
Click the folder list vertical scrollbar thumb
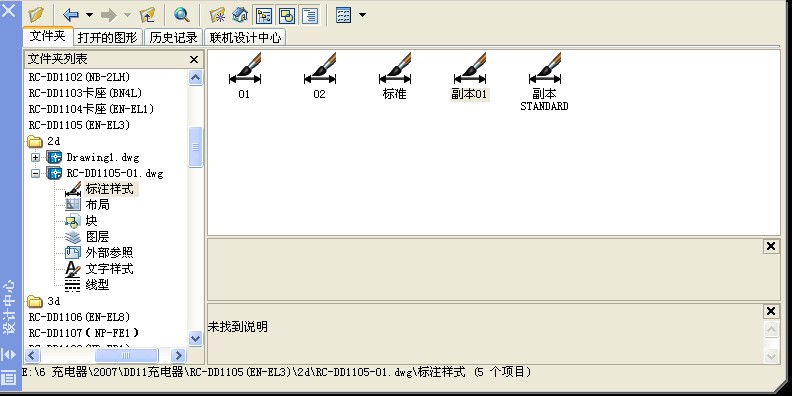coord(195,147)
